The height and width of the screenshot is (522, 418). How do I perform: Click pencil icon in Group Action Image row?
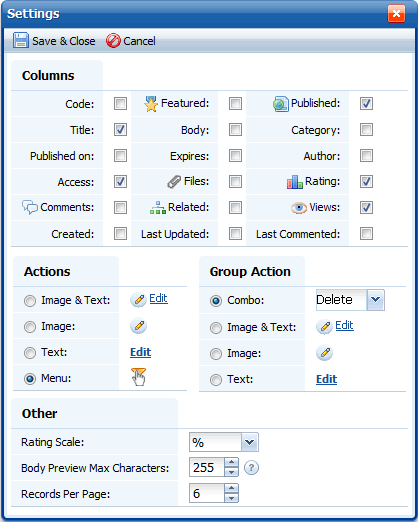pyautogui.click(x=324, y=353)
